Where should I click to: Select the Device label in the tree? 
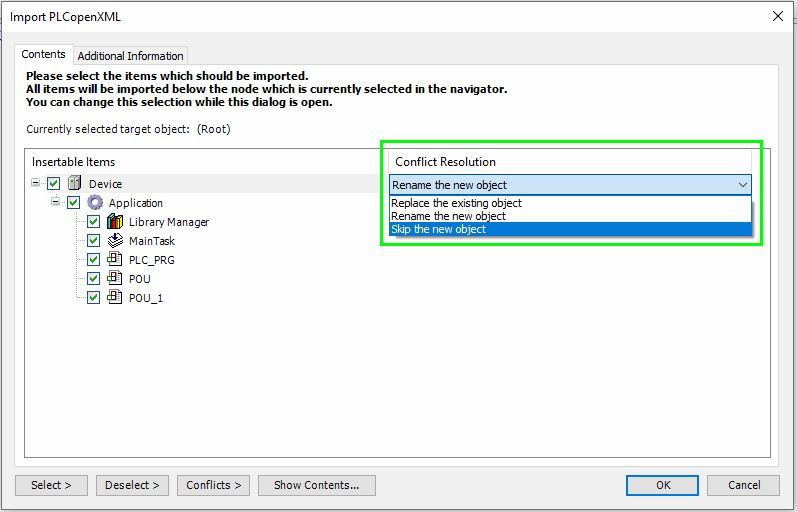click(x=105, y=184)
